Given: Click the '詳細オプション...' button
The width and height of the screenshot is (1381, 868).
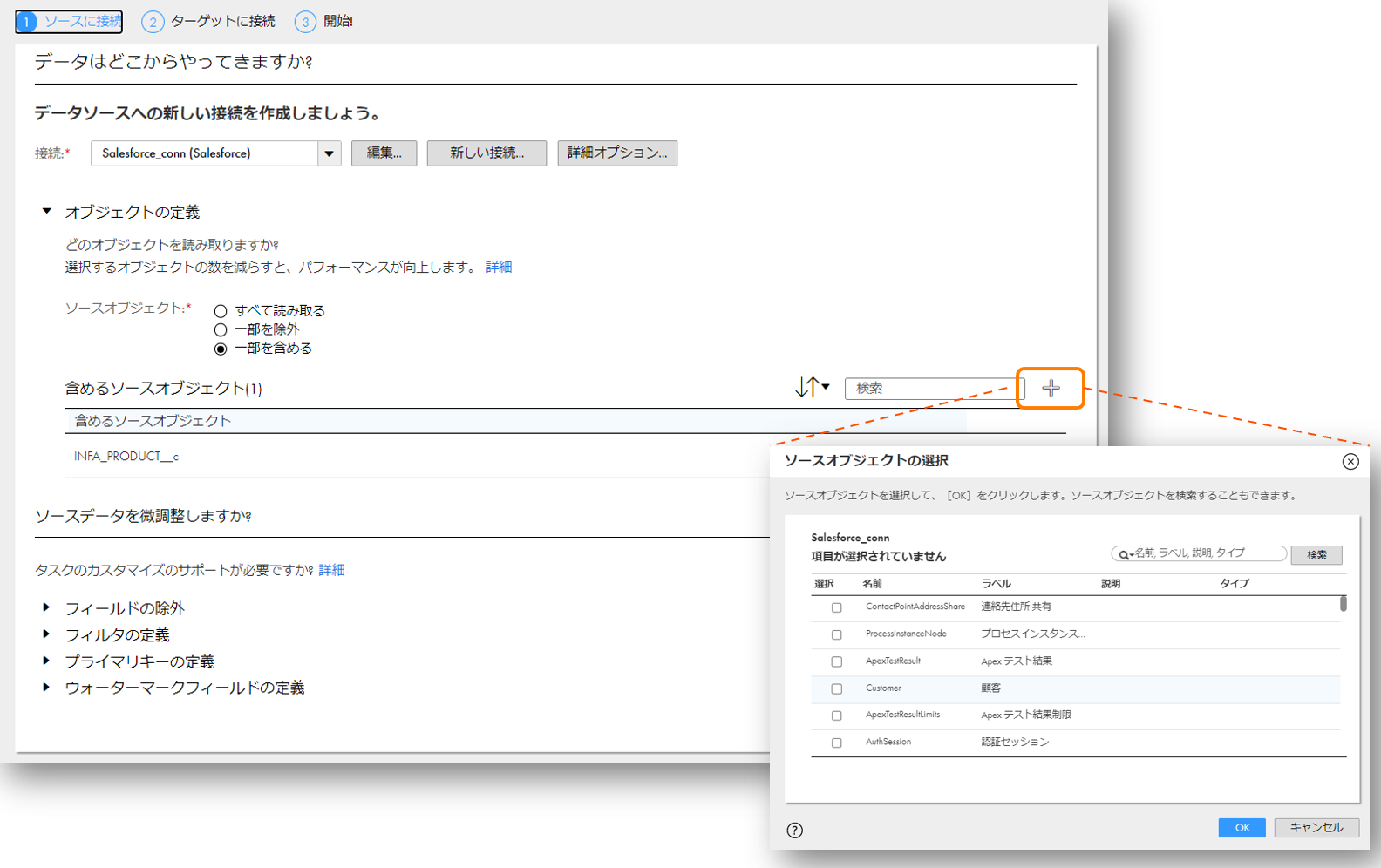Looking at the screenshot, I should 617,153.
